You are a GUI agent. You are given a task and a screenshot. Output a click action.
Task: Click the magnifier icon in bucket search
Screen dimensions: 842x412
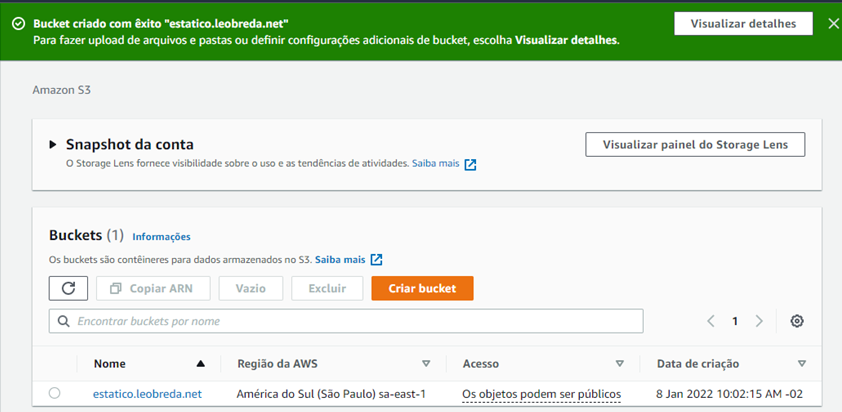pos(63,321)
